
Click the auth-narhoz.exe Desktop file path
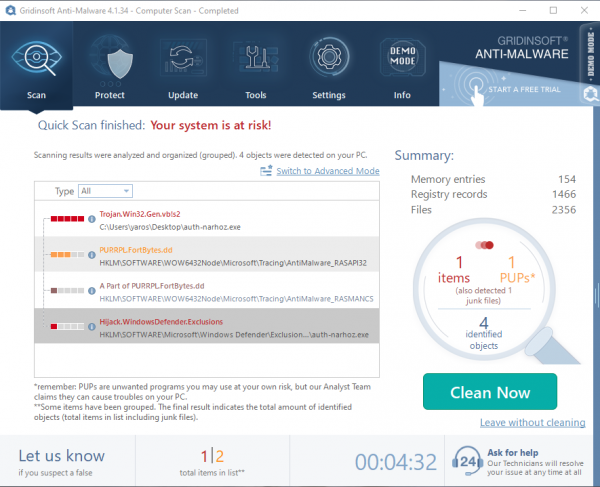point(170,227)
